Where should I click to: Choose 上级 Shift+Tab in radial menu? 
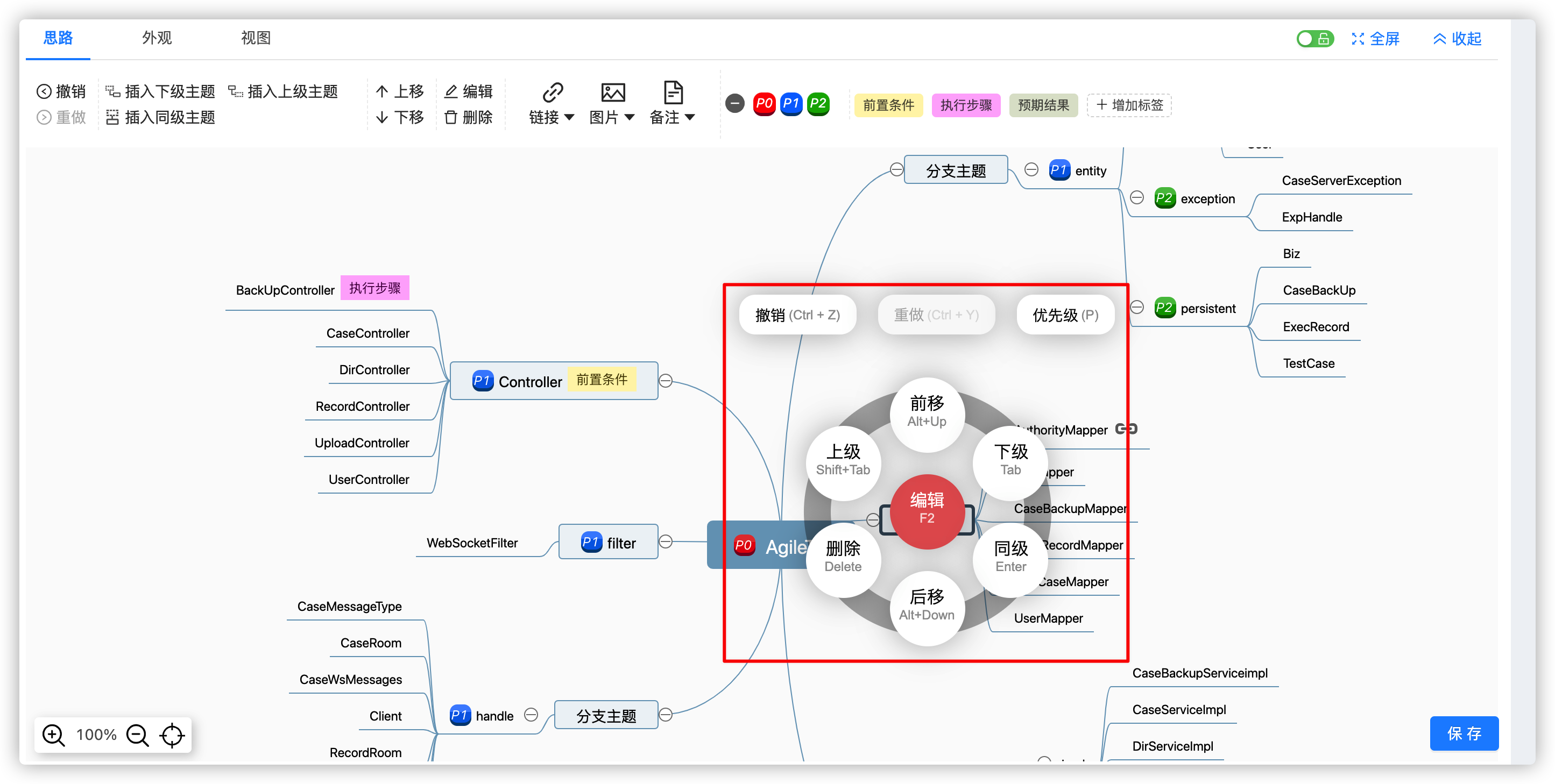(x=843, y=462)
